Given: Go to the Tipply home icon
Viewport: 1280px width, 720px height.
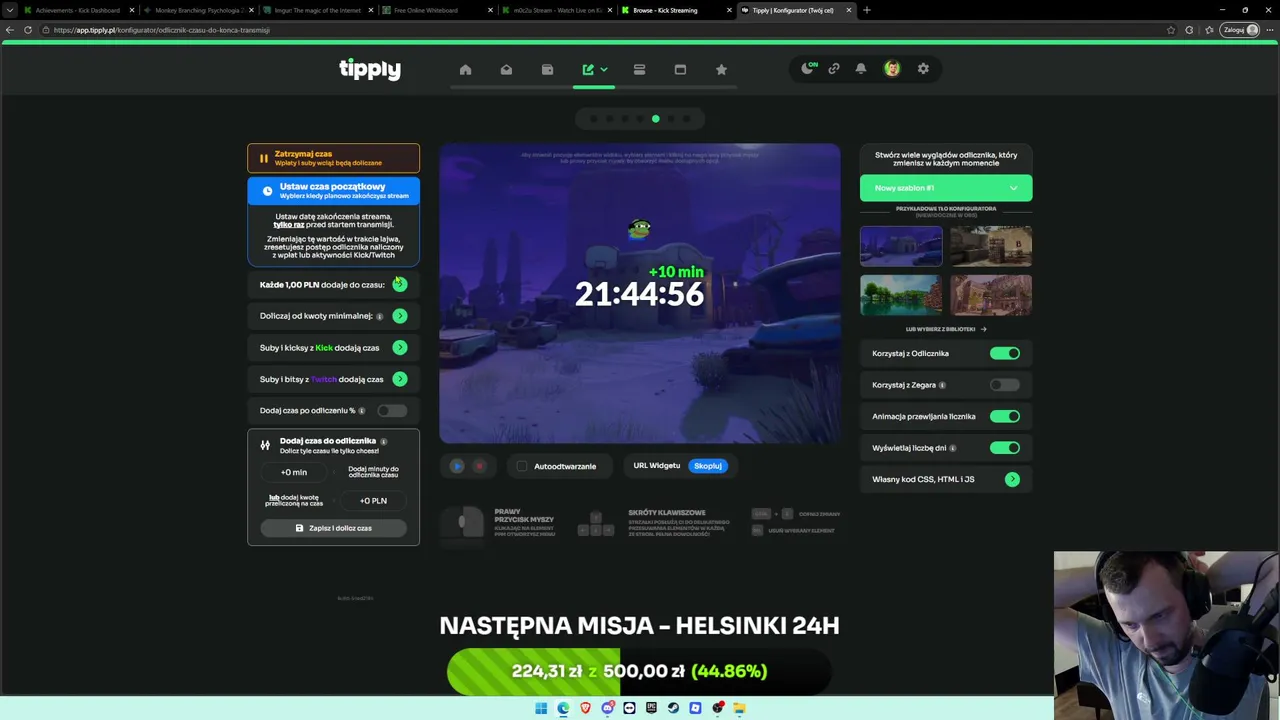Looking at the screenshot, I should (465, 69).
